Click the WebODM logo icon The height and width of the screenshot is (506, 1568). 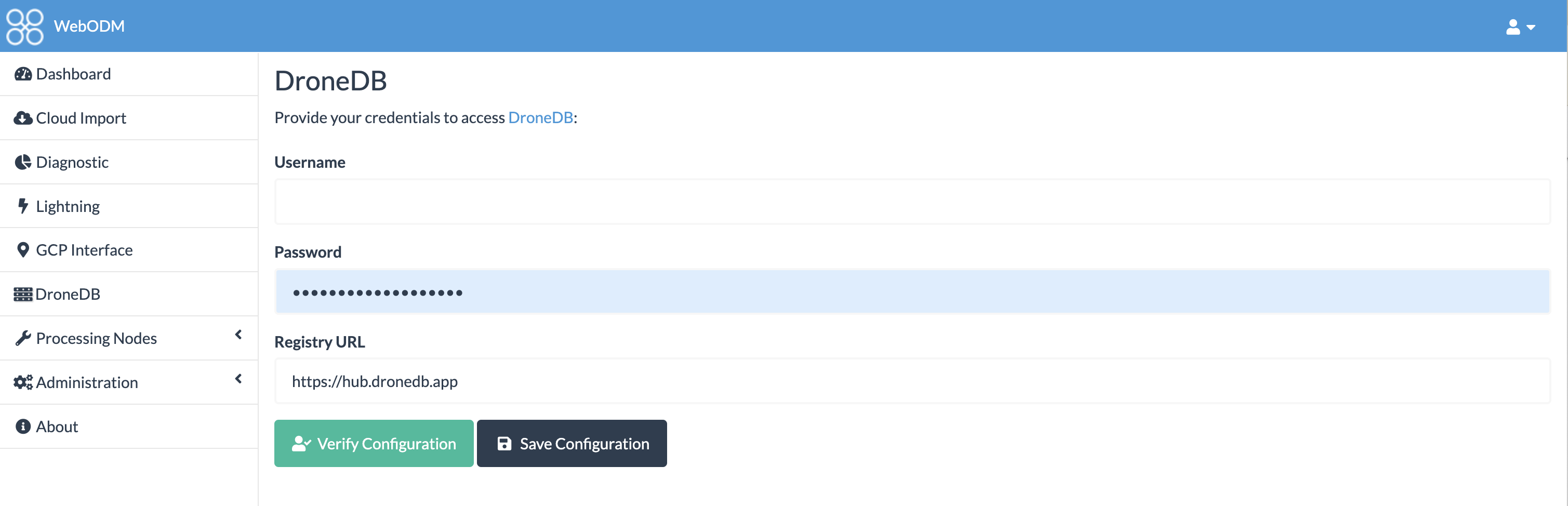[x=25, y=26]
